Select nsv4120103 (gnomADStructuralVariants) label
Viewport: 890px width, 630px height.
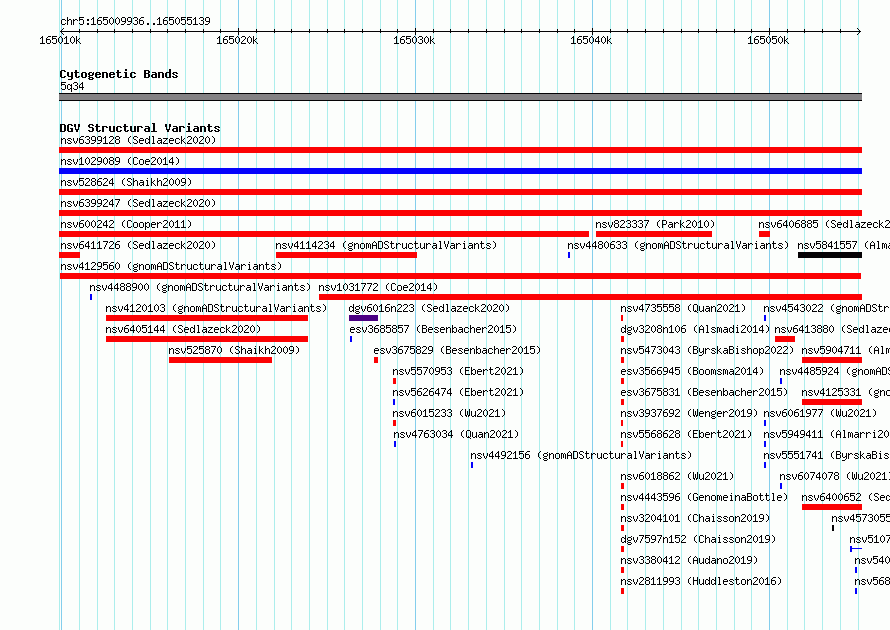click(x=216, y=308)
